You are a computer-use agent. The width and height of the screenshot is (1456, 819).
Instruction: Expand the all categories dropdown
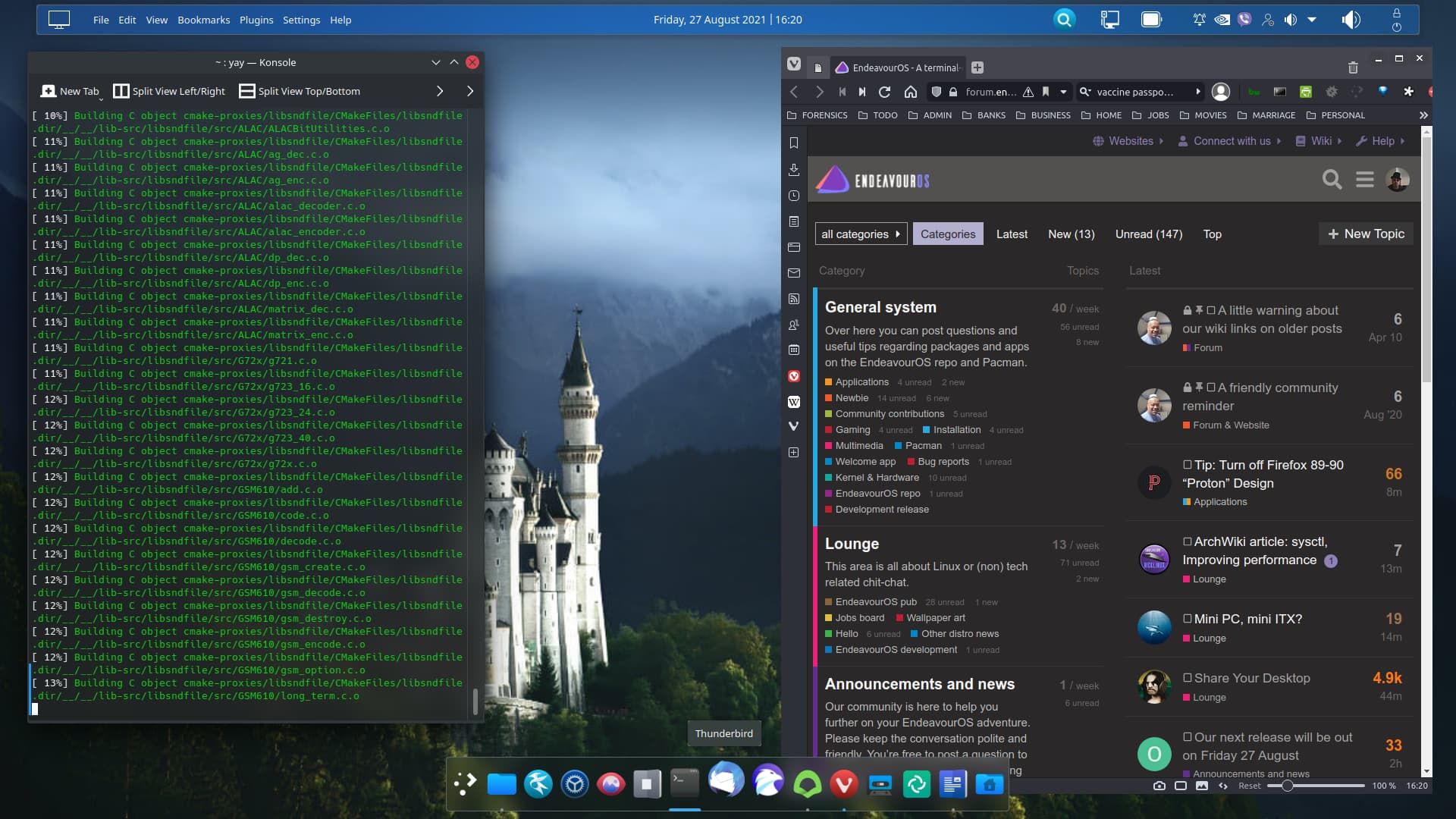(x=861, y=234)
